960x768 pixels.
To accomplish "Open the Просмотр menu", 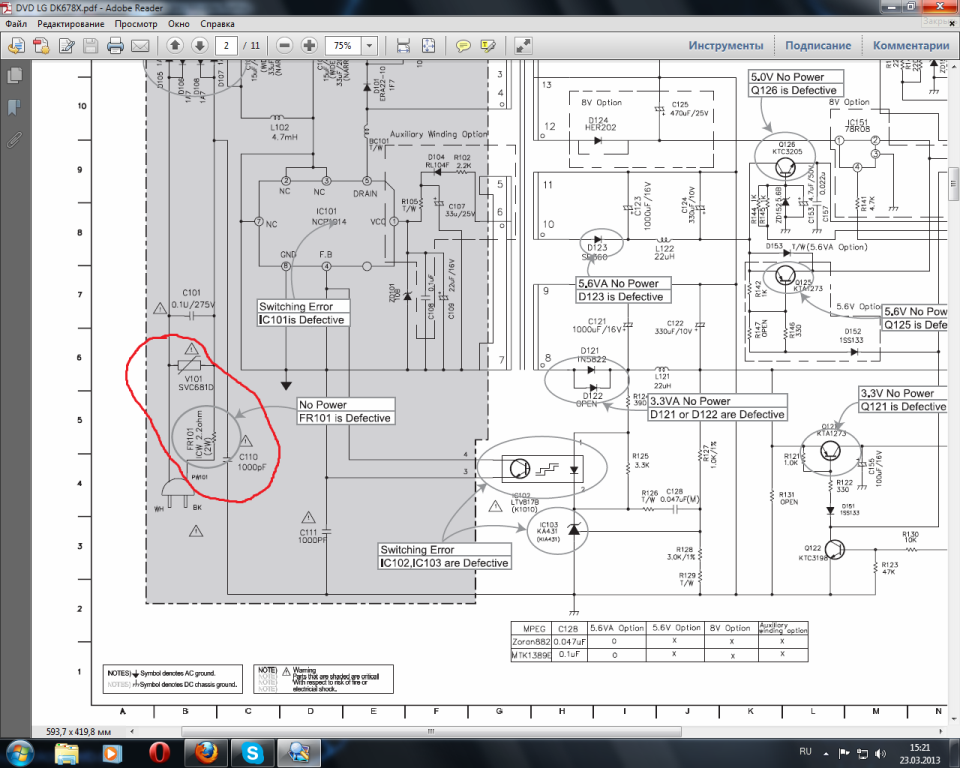I will 136,23.
